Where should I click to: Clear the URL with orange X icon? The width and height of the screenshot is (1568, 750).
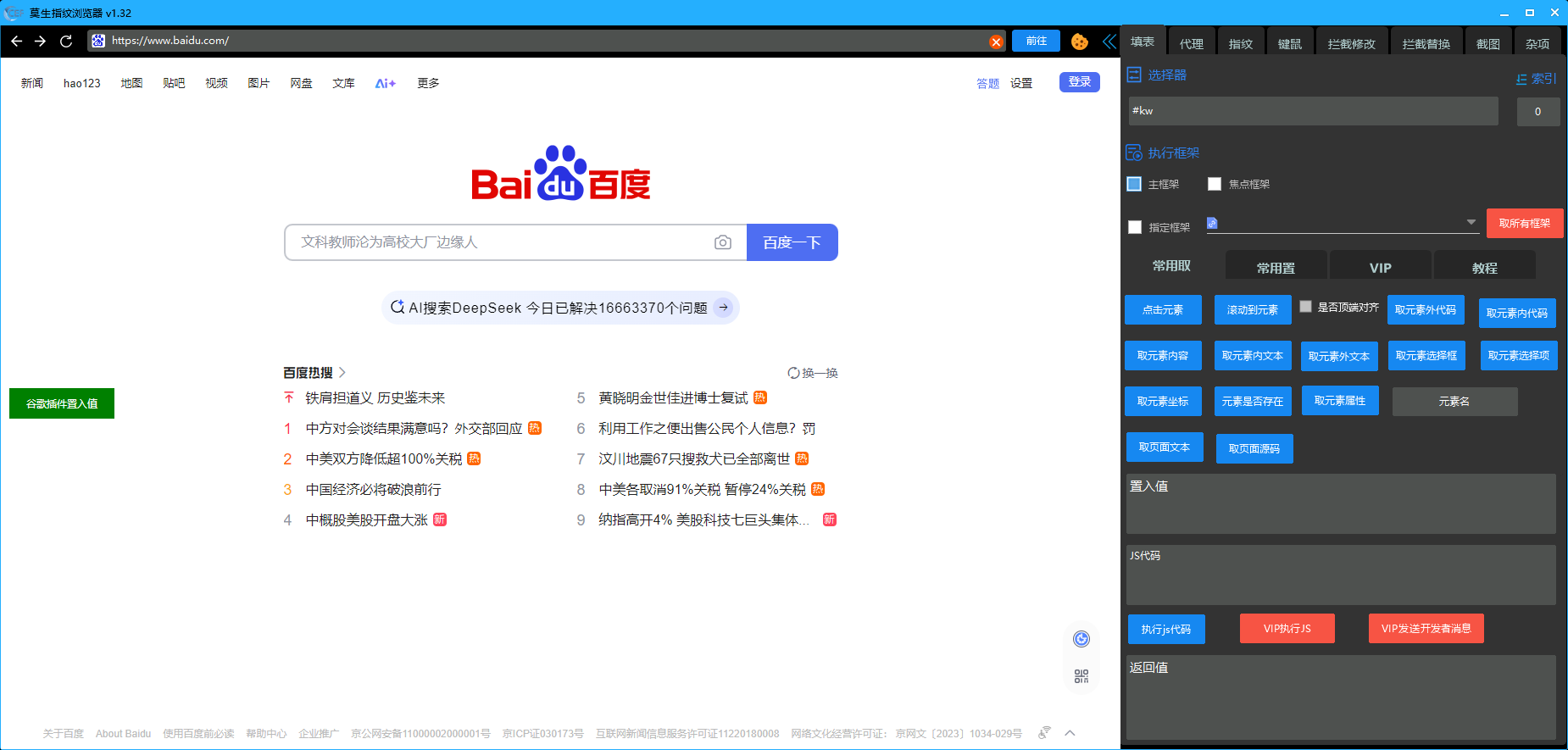996,42
